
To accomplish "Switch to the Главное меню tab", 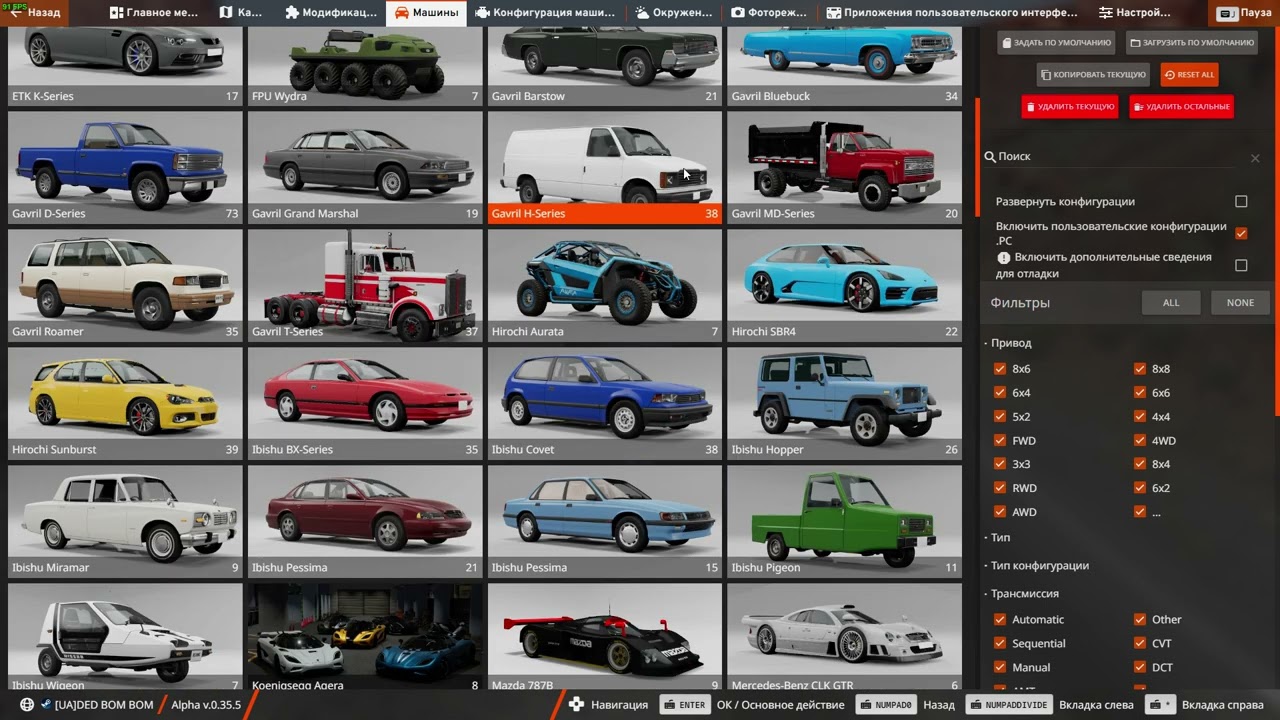I will 153,13.
